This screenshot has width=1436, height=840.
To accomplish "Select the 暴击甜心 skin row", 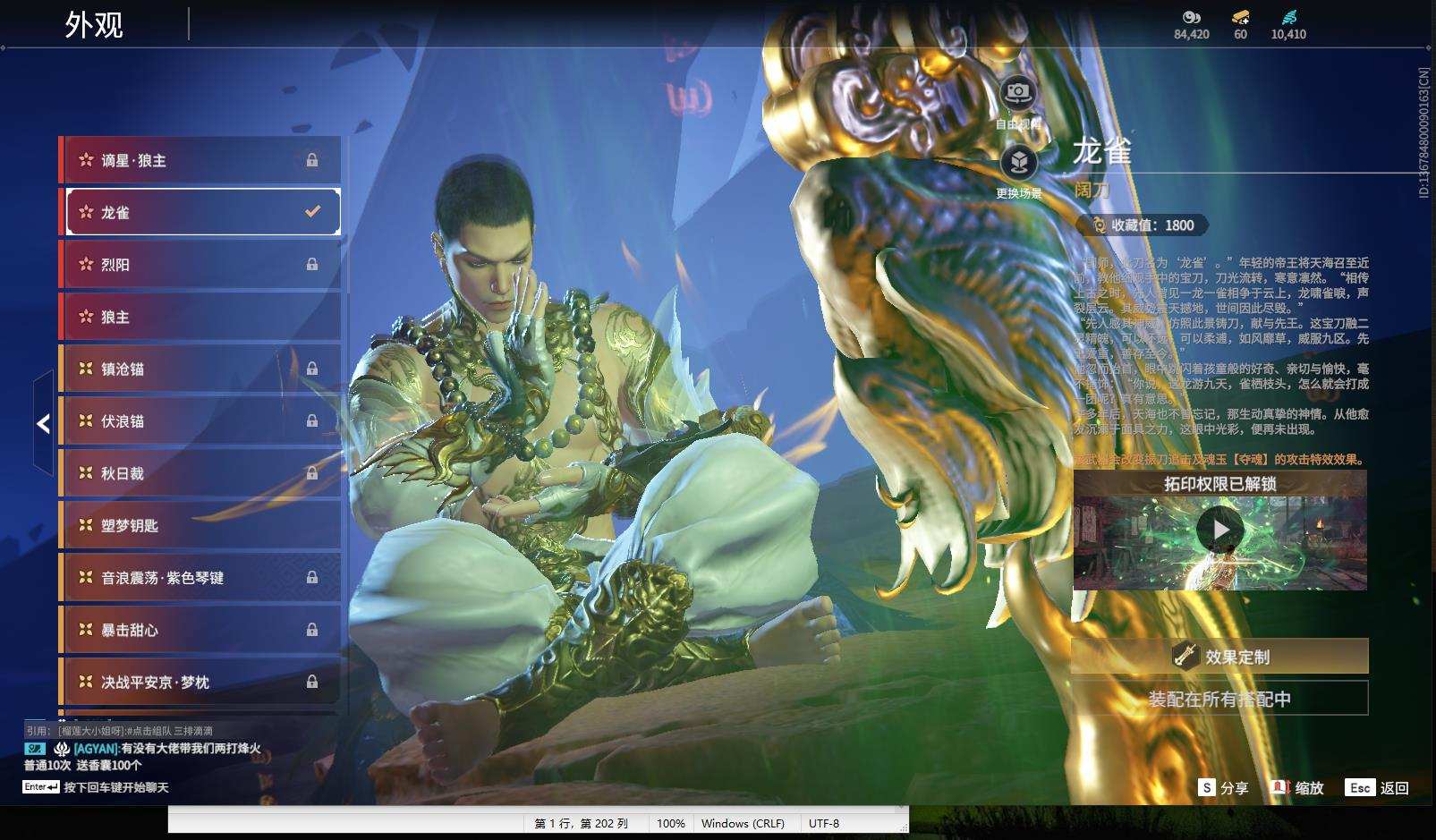I will [x=200, y=630].
